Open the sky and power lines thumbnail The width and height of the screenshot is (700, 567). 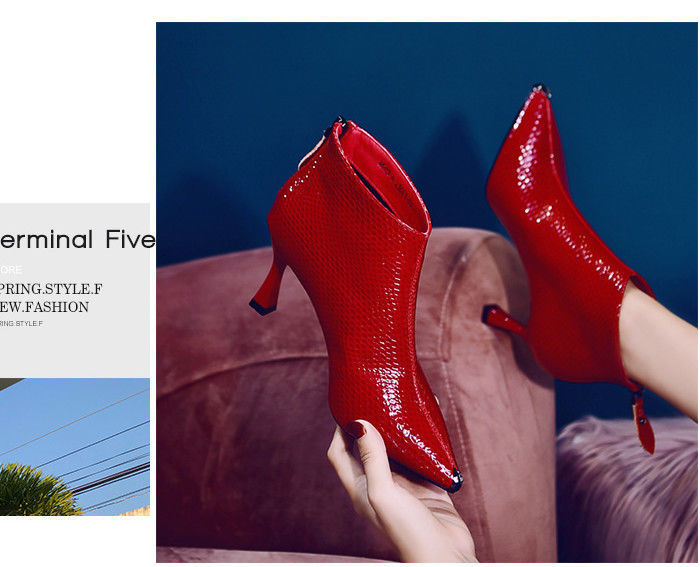pyautogui.click(x=75, y=447)
